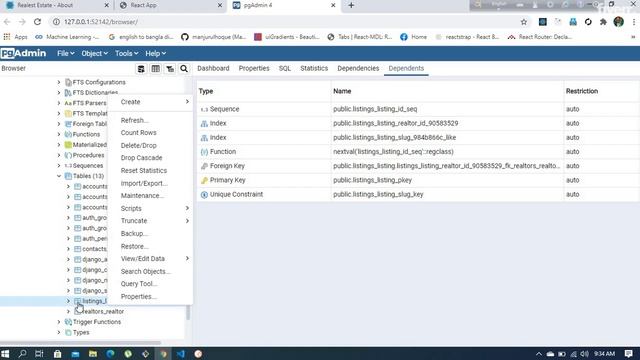Viewport: 640px width, 360px height.
Task: Choose Refresh... from context menu
Action: (x=151, y=120)
